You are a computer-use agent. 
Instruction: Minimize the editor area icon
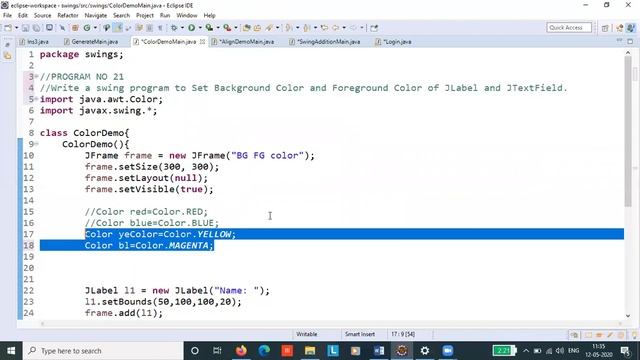coord(620,41)
